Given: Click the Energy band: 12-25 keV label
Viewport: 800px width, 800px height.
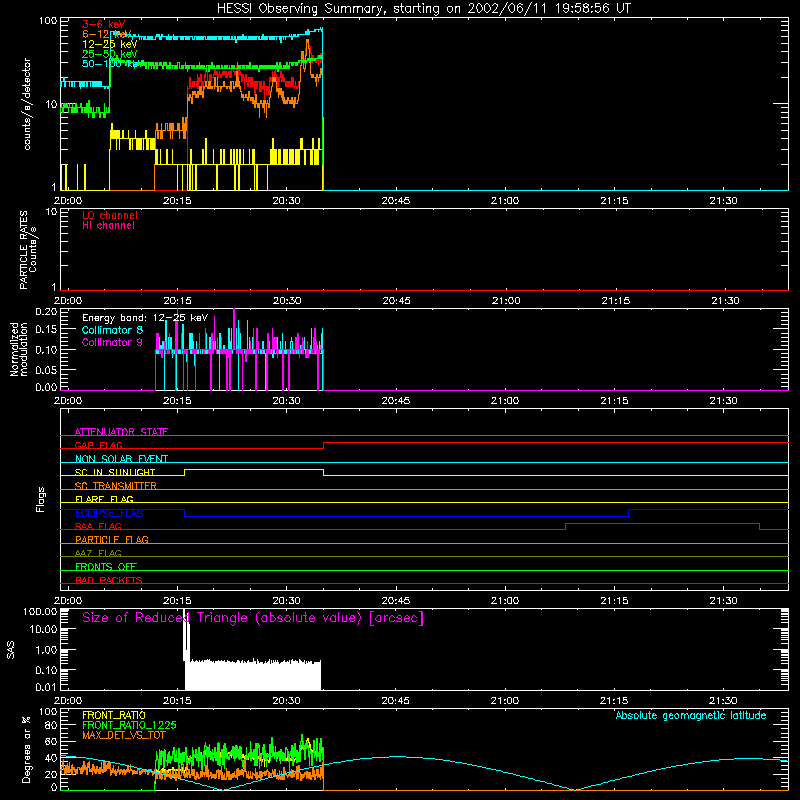Looking at the screenshot, I should click(145, 318).
